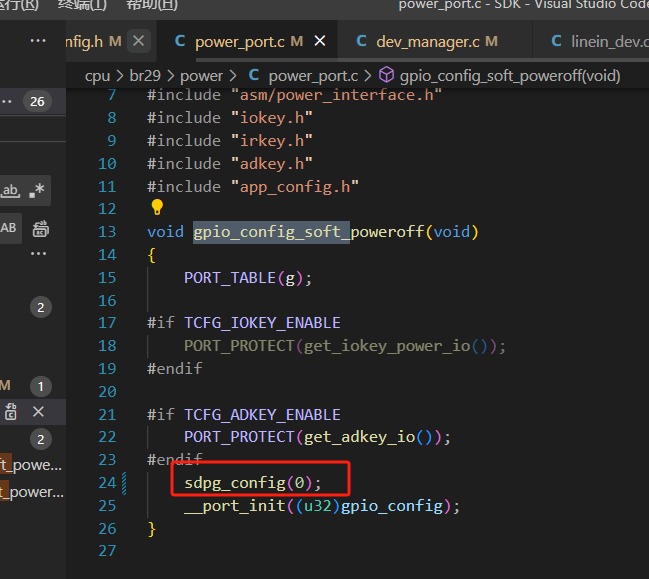This screenshot has width=649, height=579.
Task: Click the power breadcrumb folder
Action: 202,76
